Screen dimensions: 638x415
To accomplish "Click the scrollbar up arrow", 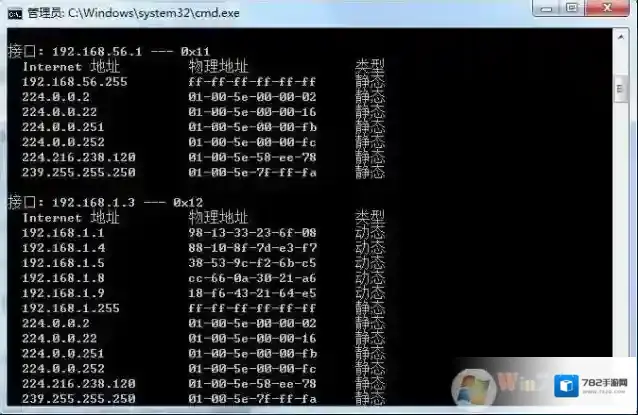I will point(621,36).
